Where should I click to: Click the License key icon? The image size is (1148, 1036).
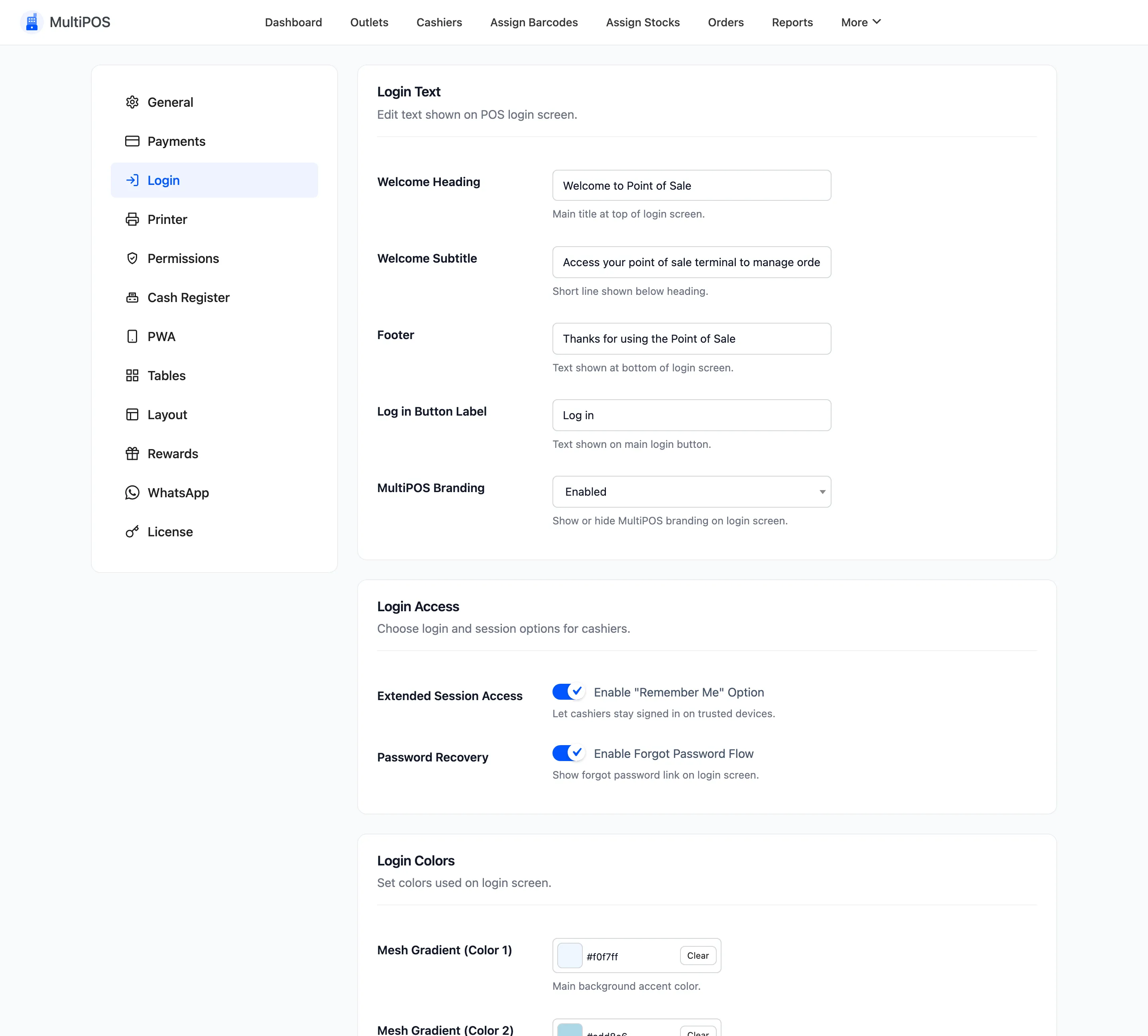132,532
